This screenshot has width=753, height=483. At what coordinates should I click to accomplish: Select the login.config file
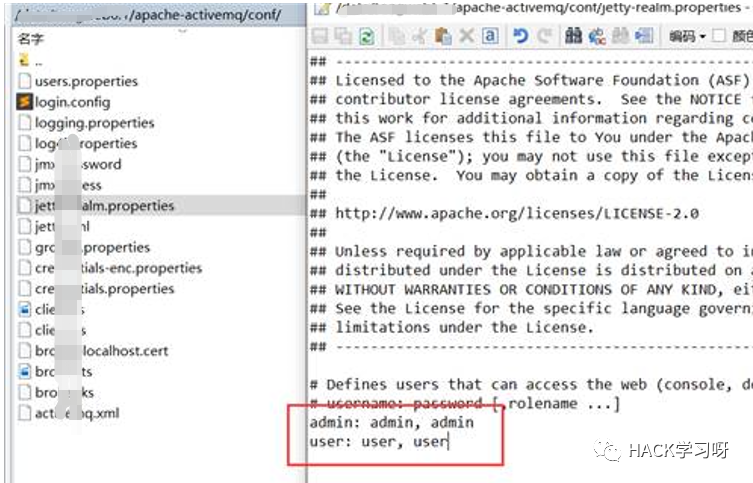click(x=64, y=102)
